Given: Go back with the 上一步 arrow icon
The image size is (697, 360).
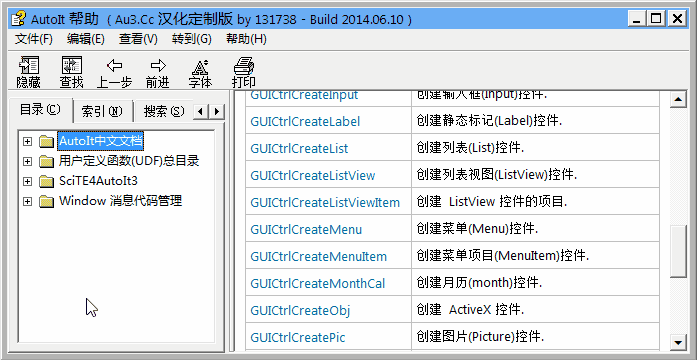Looking at the screenshot, I should [x=115, y=66].
